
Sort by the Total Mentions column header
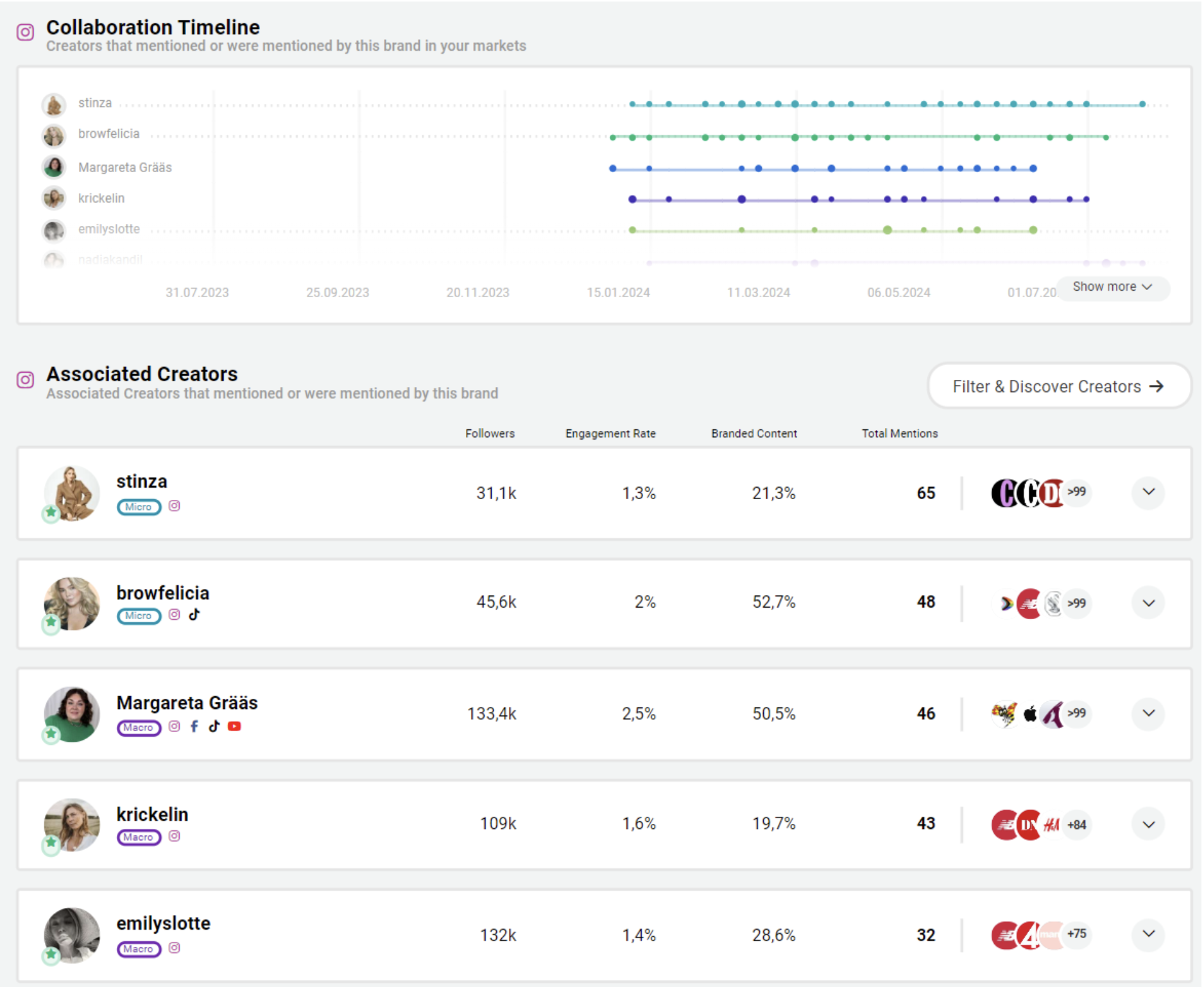(899, 434)
